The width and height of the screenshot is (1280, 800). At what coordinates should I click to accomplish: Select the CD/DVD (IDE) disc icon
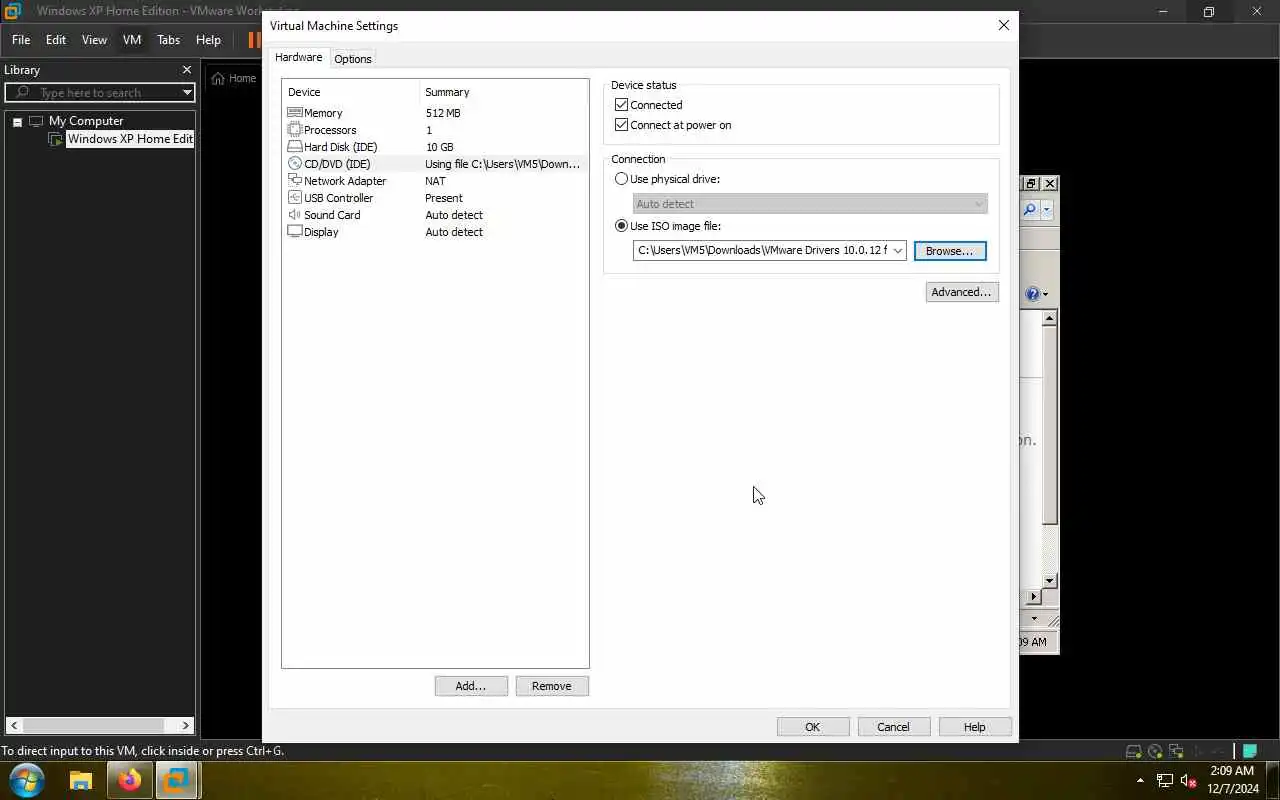[x=295, y=164]
